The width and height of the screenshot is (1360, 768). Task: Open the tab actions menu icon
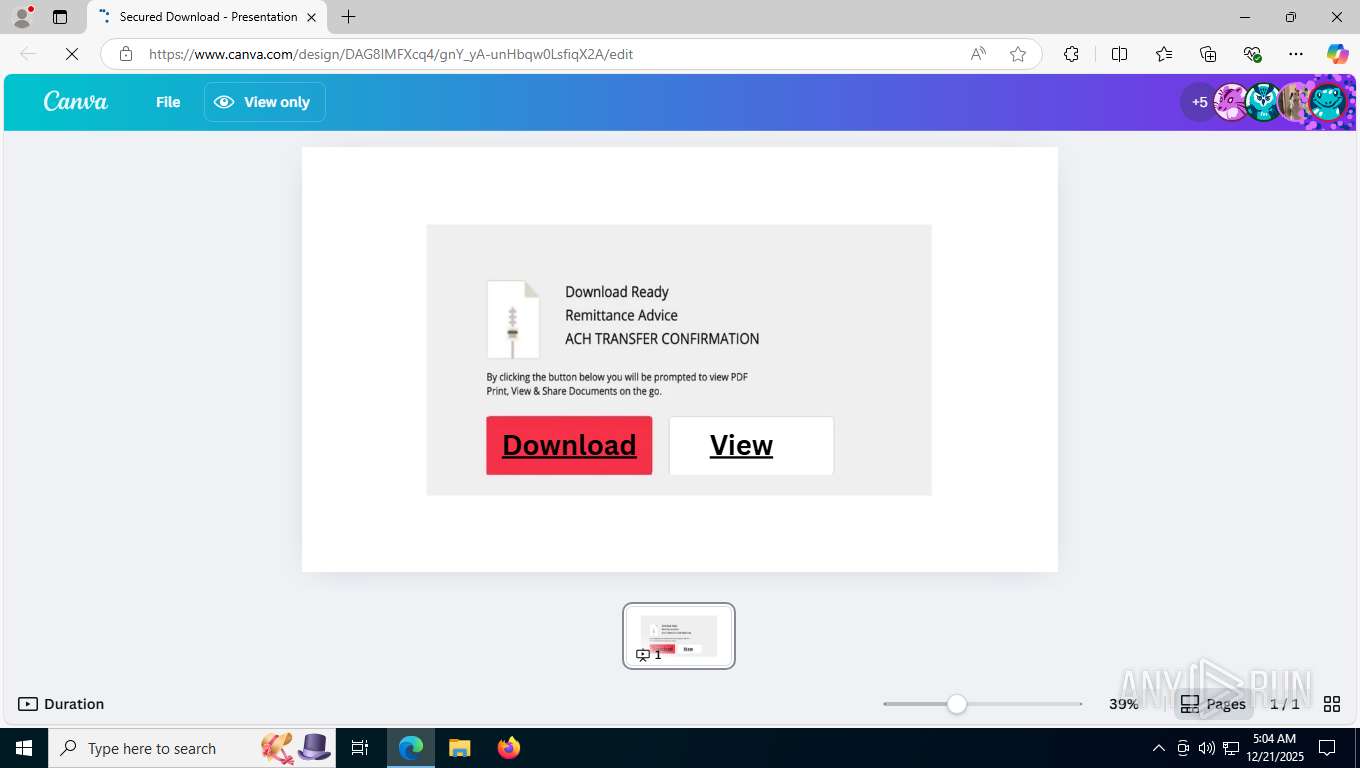tap(60, 17)
